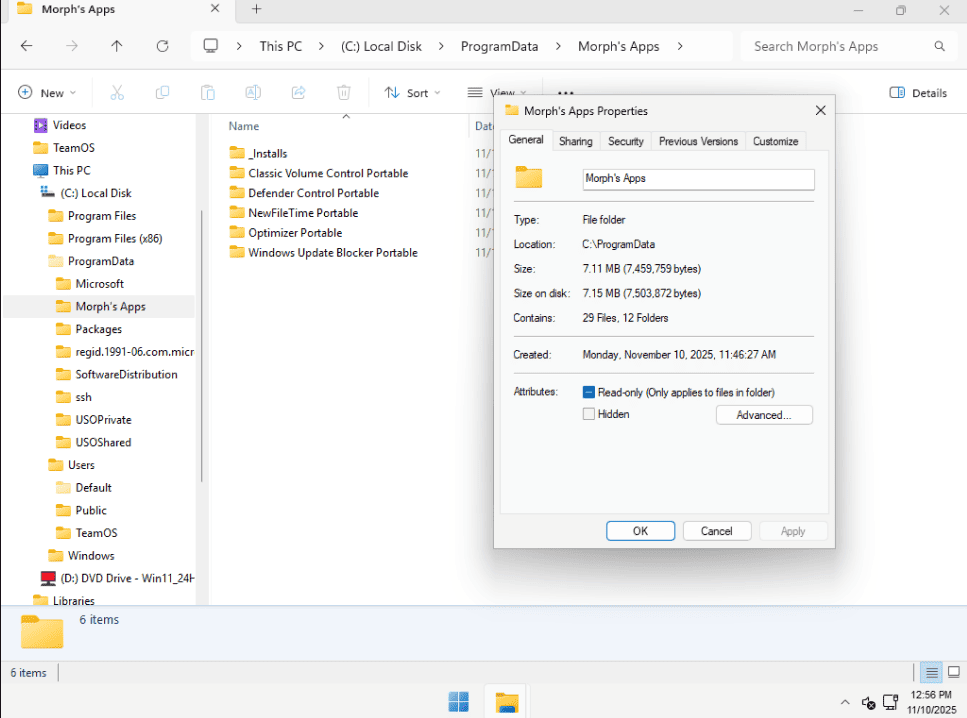Click the Cut scissors icon in toolbar
The height and width of the screenshot is (718, 967).
tap(116, 93)
